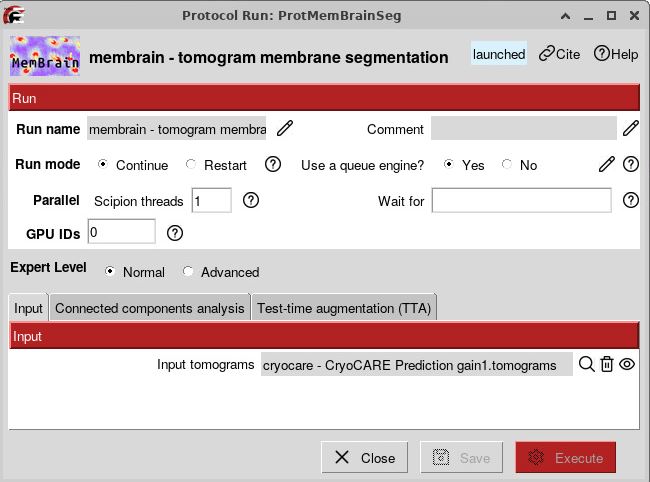Click the pencil icon beside Run name
Image resolution: width=650 pixels, height=482 pixels.
point(285,128)
